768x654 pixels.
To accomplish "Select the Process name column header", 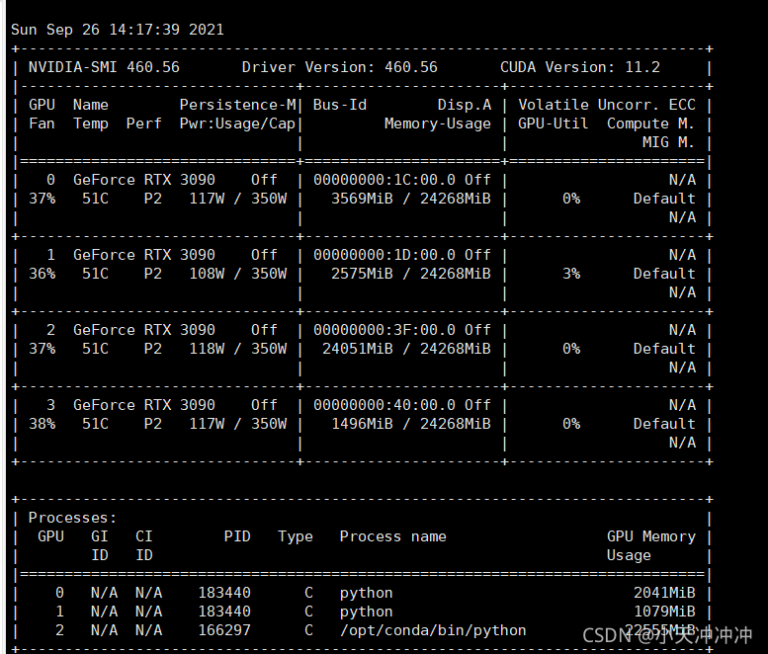I will pyautogui.click(x=392, y=536).
